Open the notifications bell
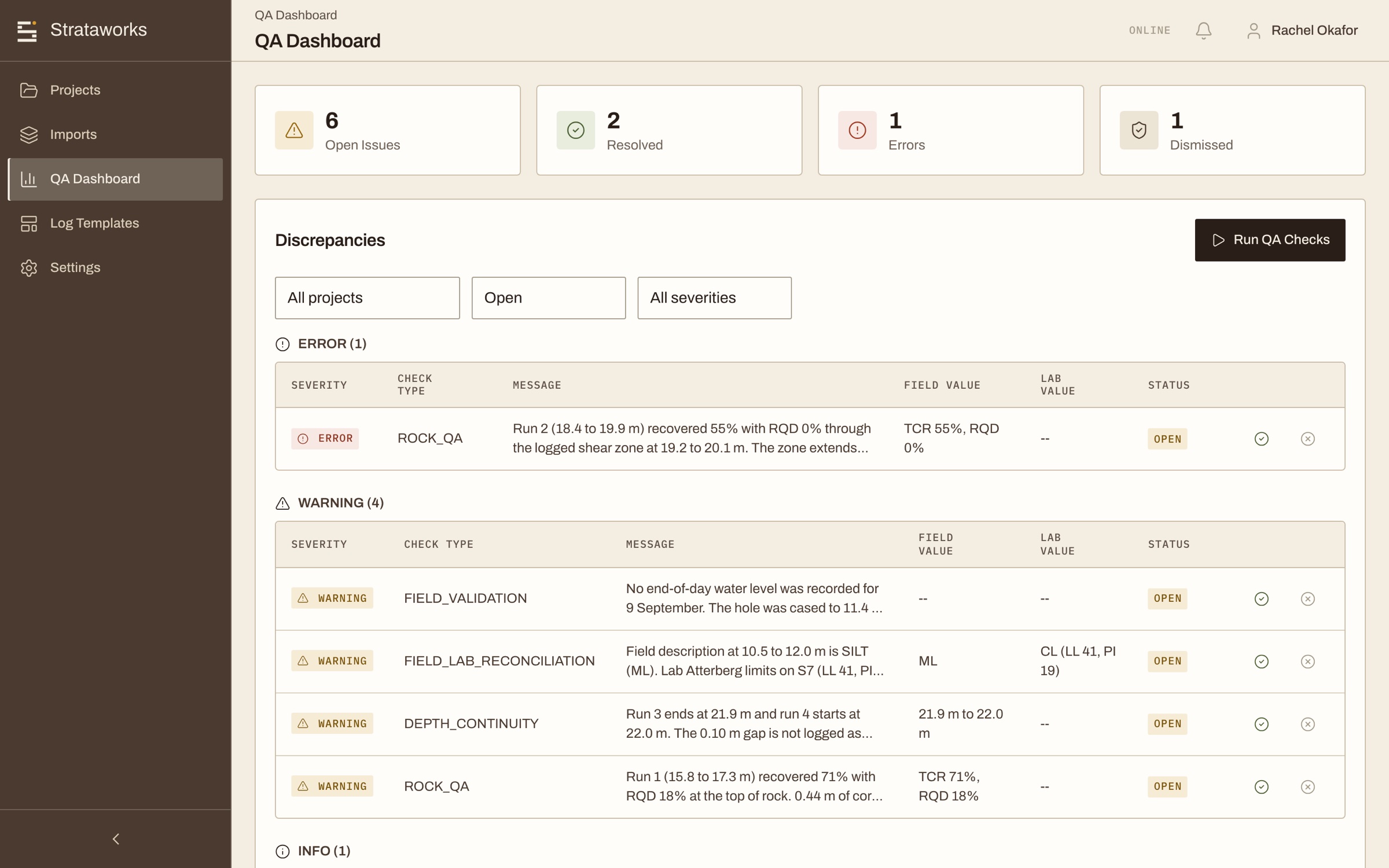 tap(1203, 31)
